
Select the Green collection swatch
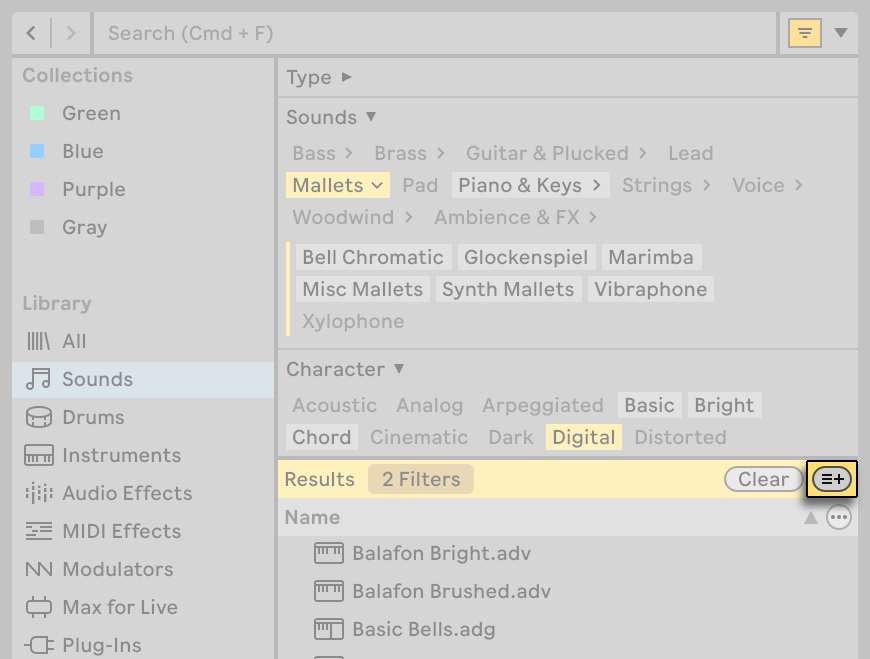(37, 113)
